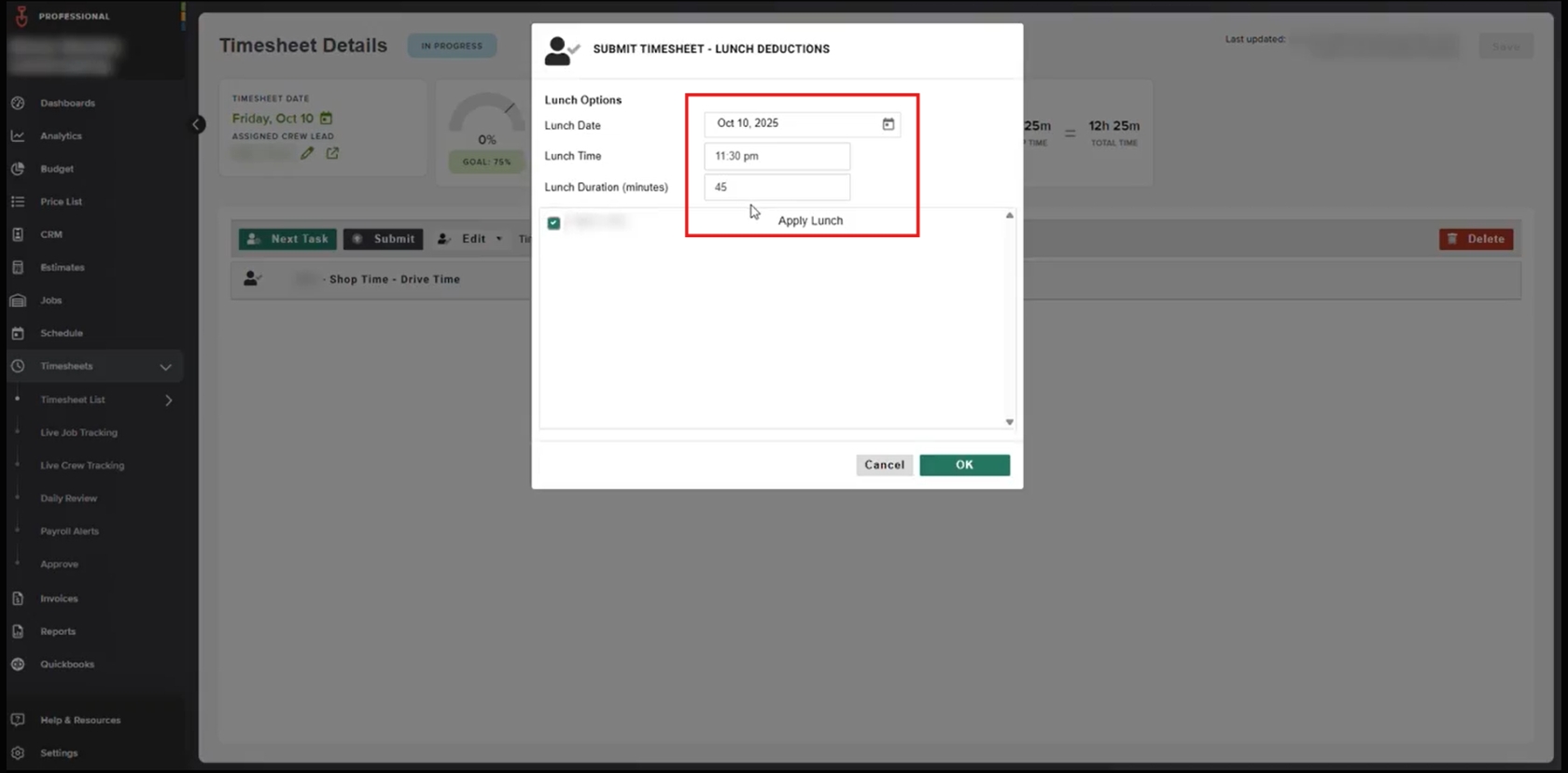Image resolution: width=1568 pixels, height=773 pixels.
Task: Open Payroll Alerts
Action: [x=69, y=531]
